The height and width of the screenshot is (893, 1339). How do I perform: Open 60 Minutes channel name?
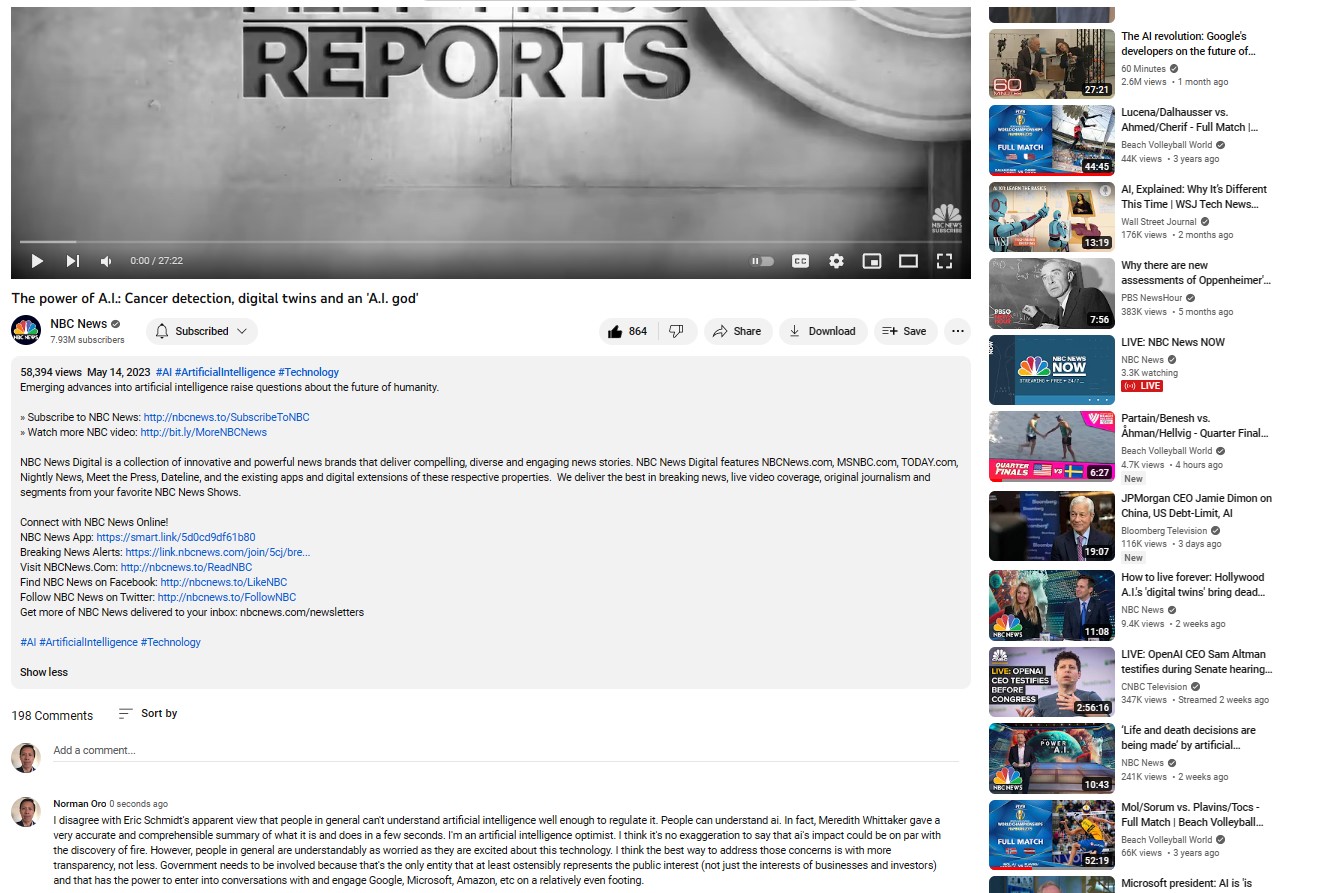tap(1143, 69)
